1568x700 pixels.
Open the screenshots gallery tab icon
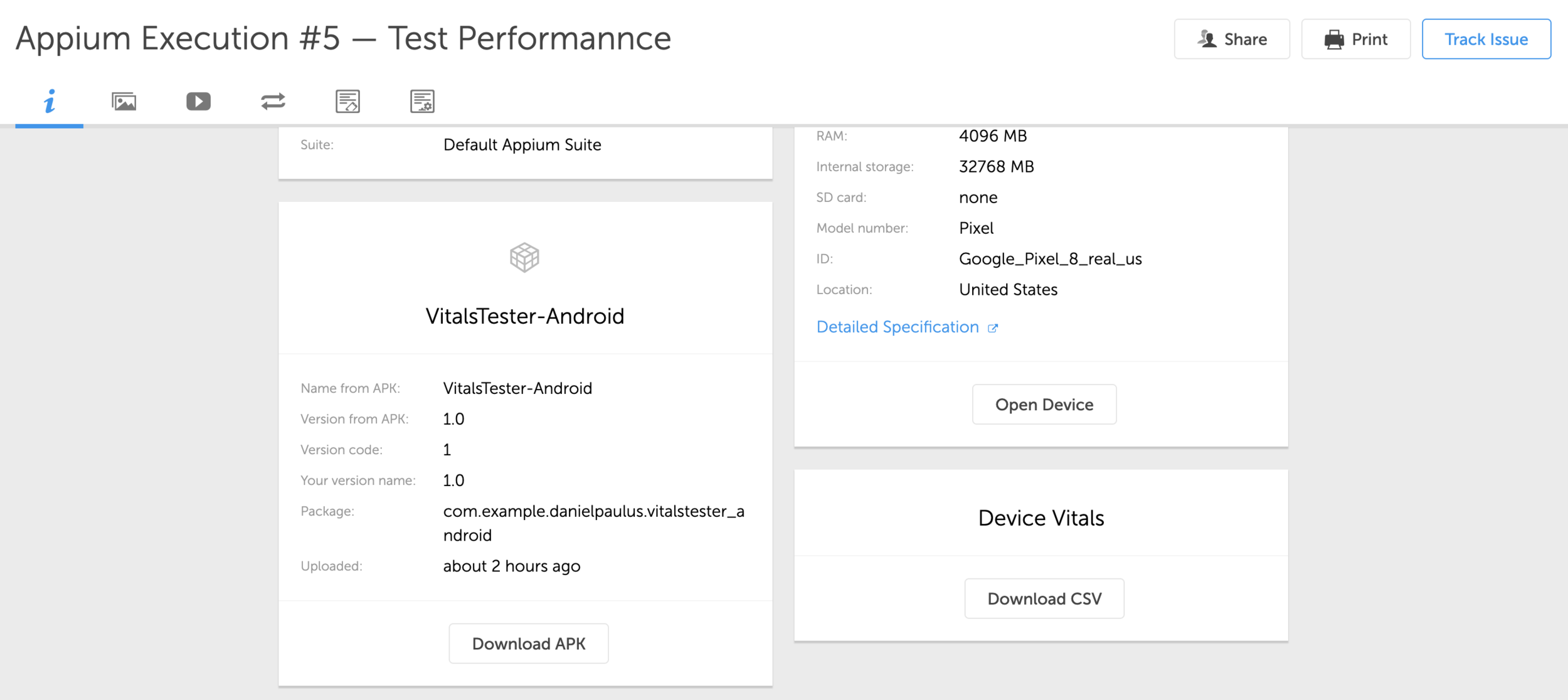124,102
